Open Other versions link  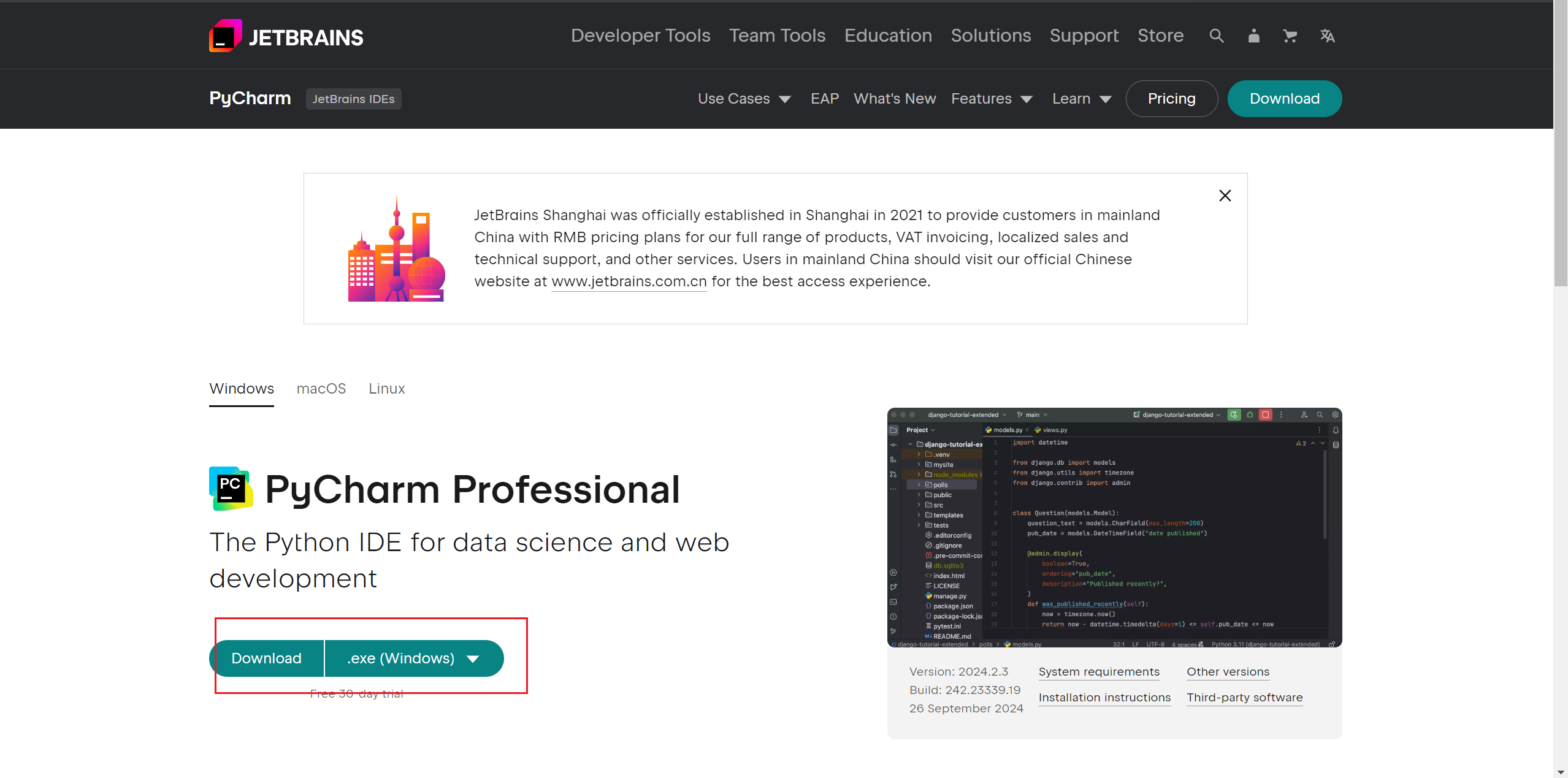(1228, 672)
